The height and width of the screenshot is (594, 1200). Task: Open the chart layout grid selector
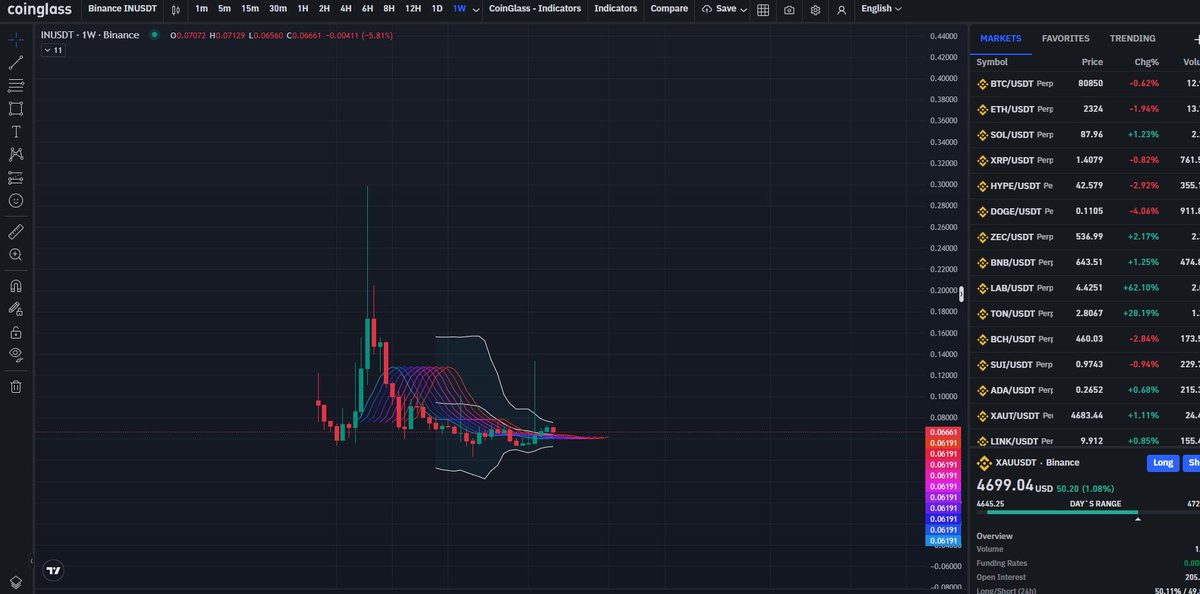click(x=763, y=9)
